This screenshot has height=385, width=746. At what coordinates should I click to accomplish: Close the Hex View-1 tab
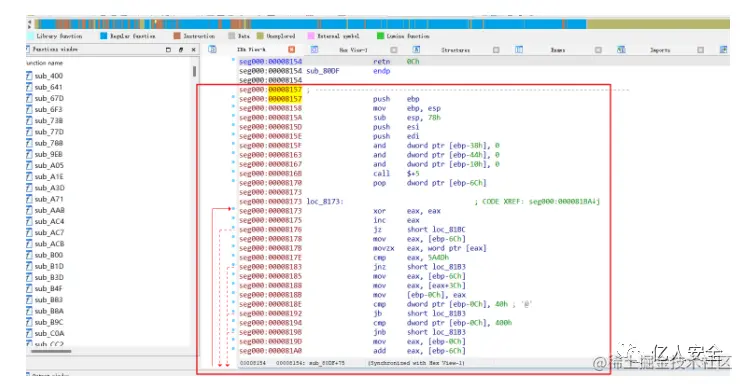click(393, 50)
